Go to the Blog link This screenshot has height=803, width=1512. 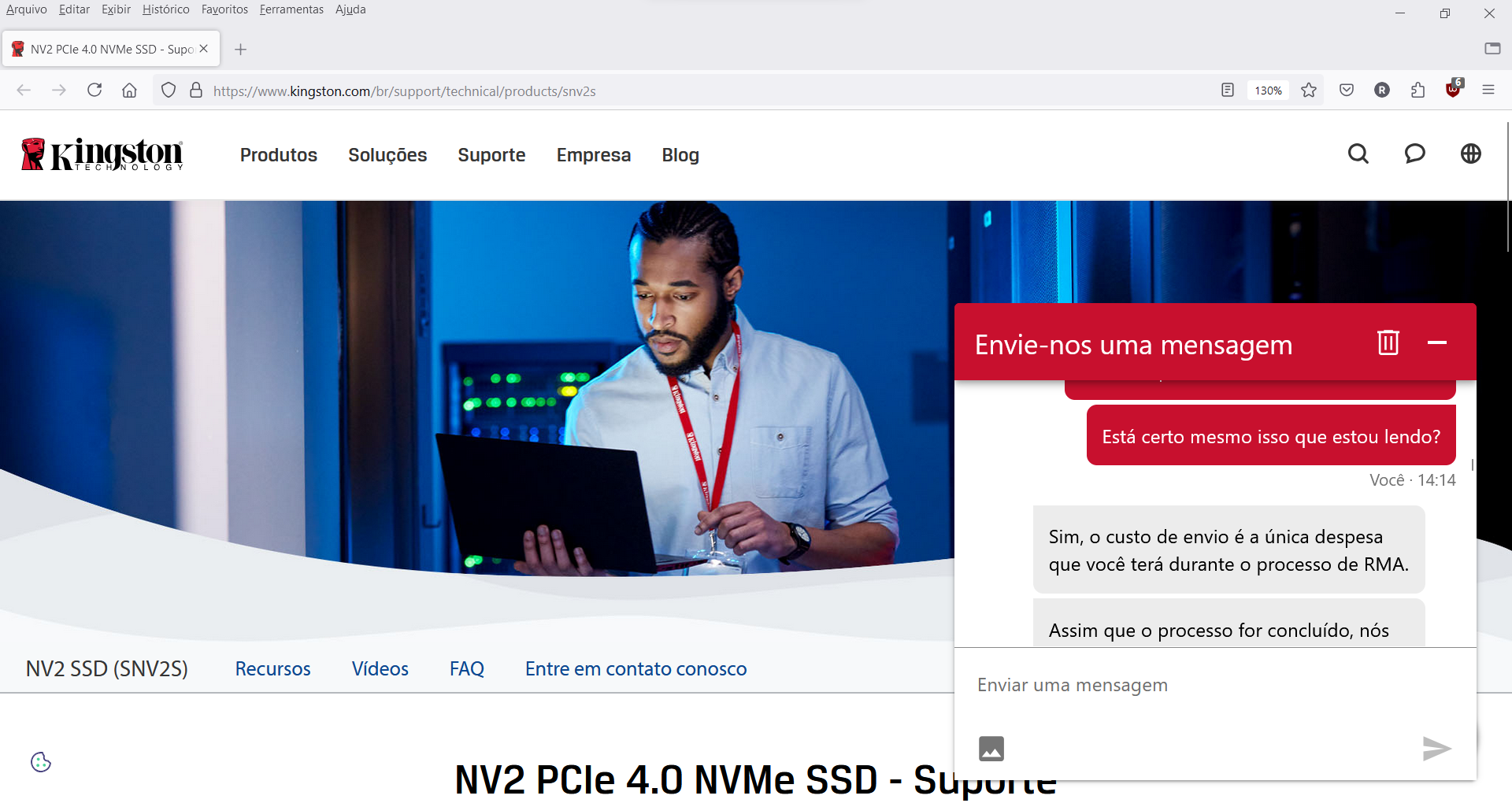point(680,155)
